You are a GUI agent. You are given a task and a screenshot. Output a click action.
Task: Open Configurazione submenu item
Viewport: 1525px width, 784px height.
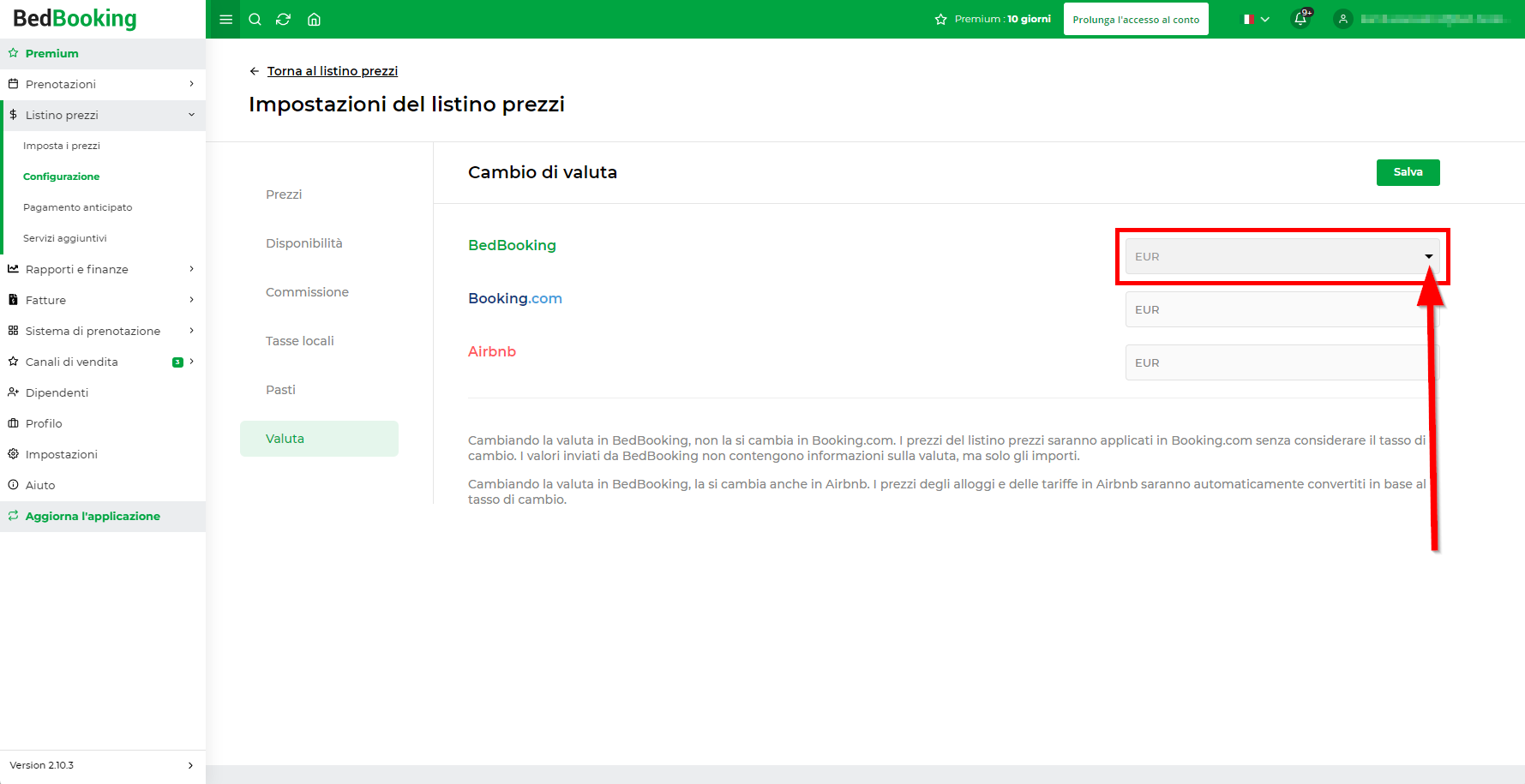(62, 177)
